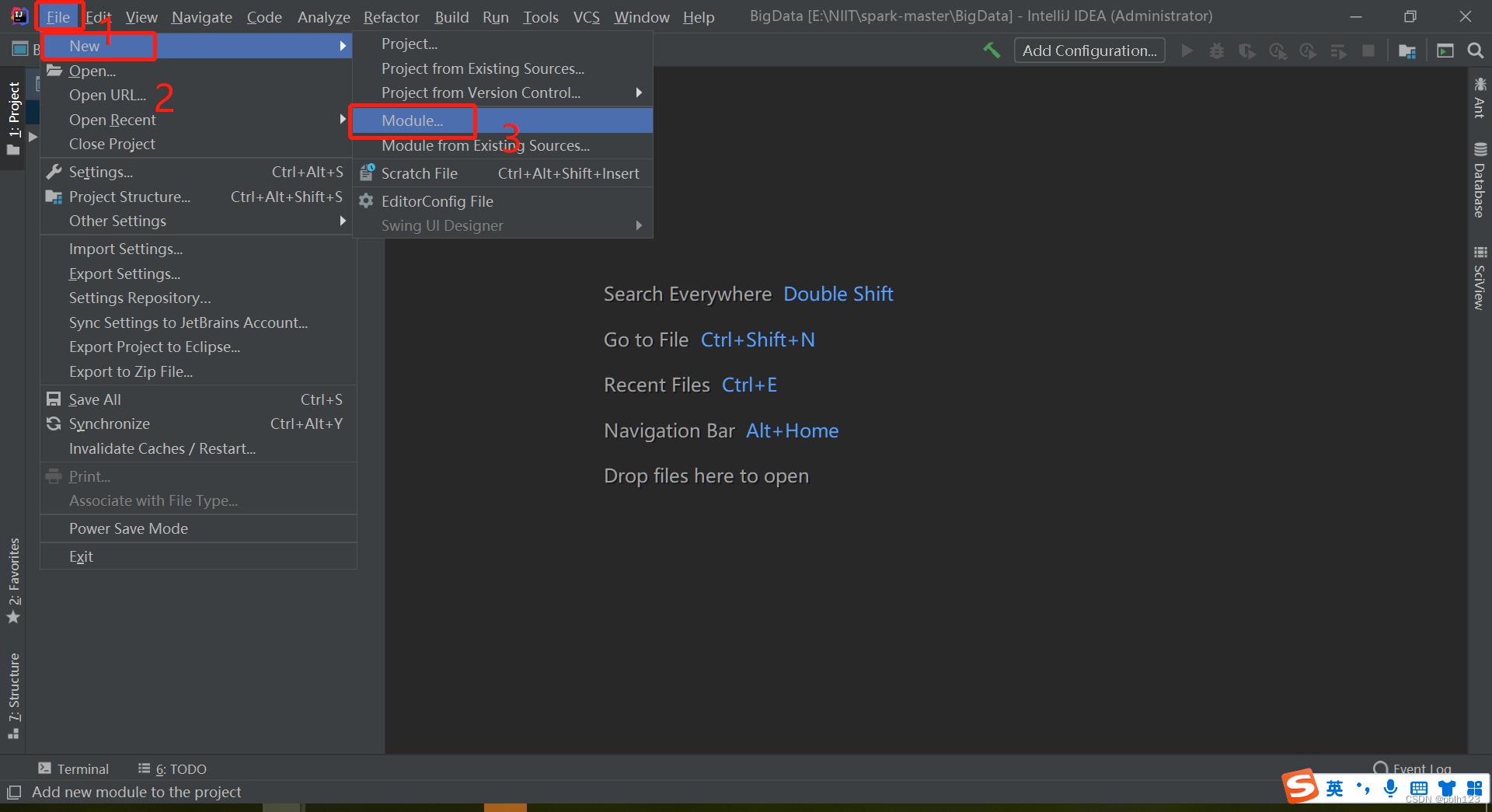Toggle Power Save Mode
1492x812 pixels.
[x=198, y=528]
